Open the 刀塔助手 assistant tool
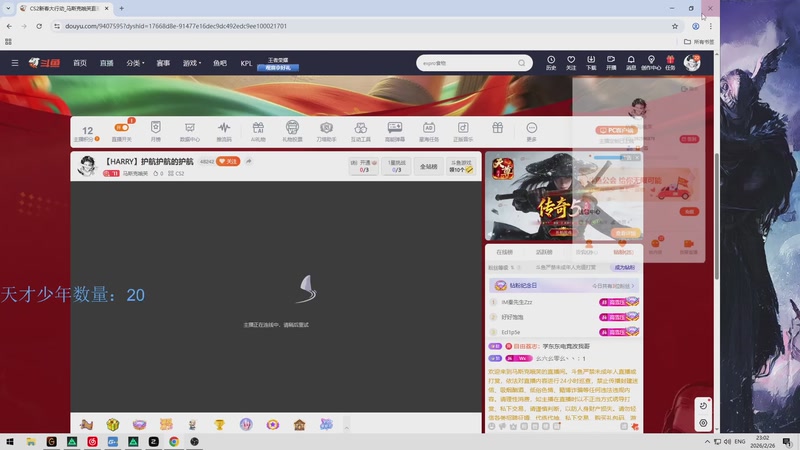Image resolution: width=800 pixels, height=450 pixels. click(x=327, y=131)
